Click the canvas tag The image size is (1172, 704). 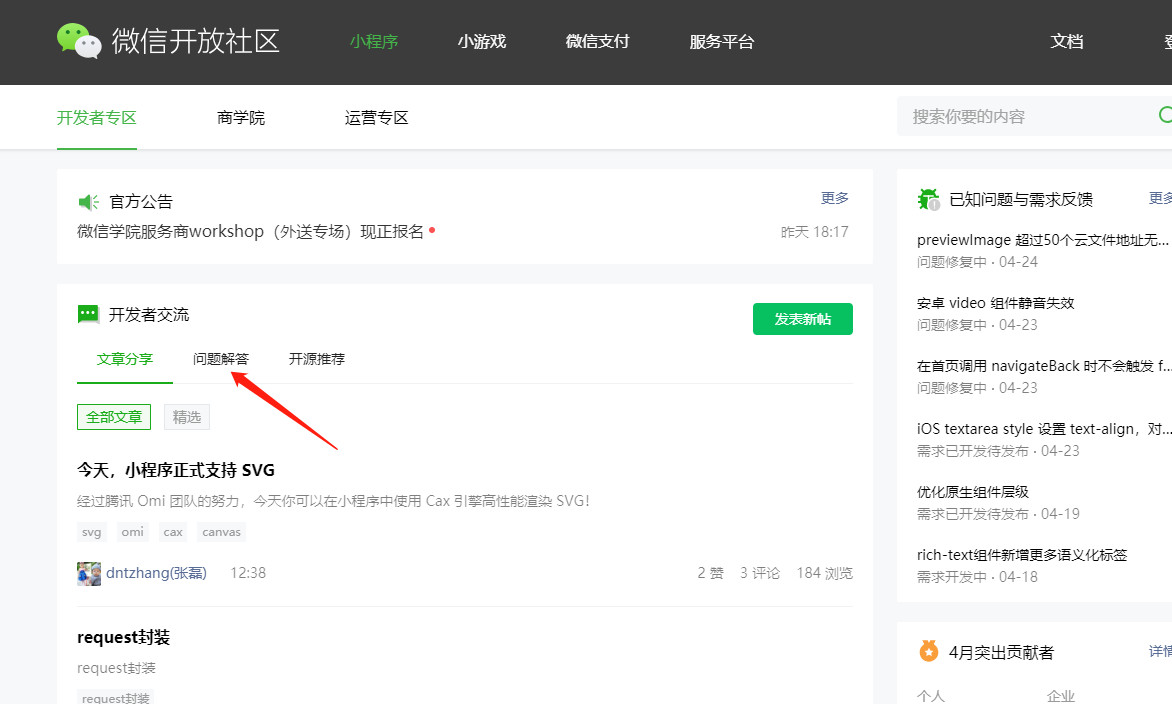coord(221,532)
